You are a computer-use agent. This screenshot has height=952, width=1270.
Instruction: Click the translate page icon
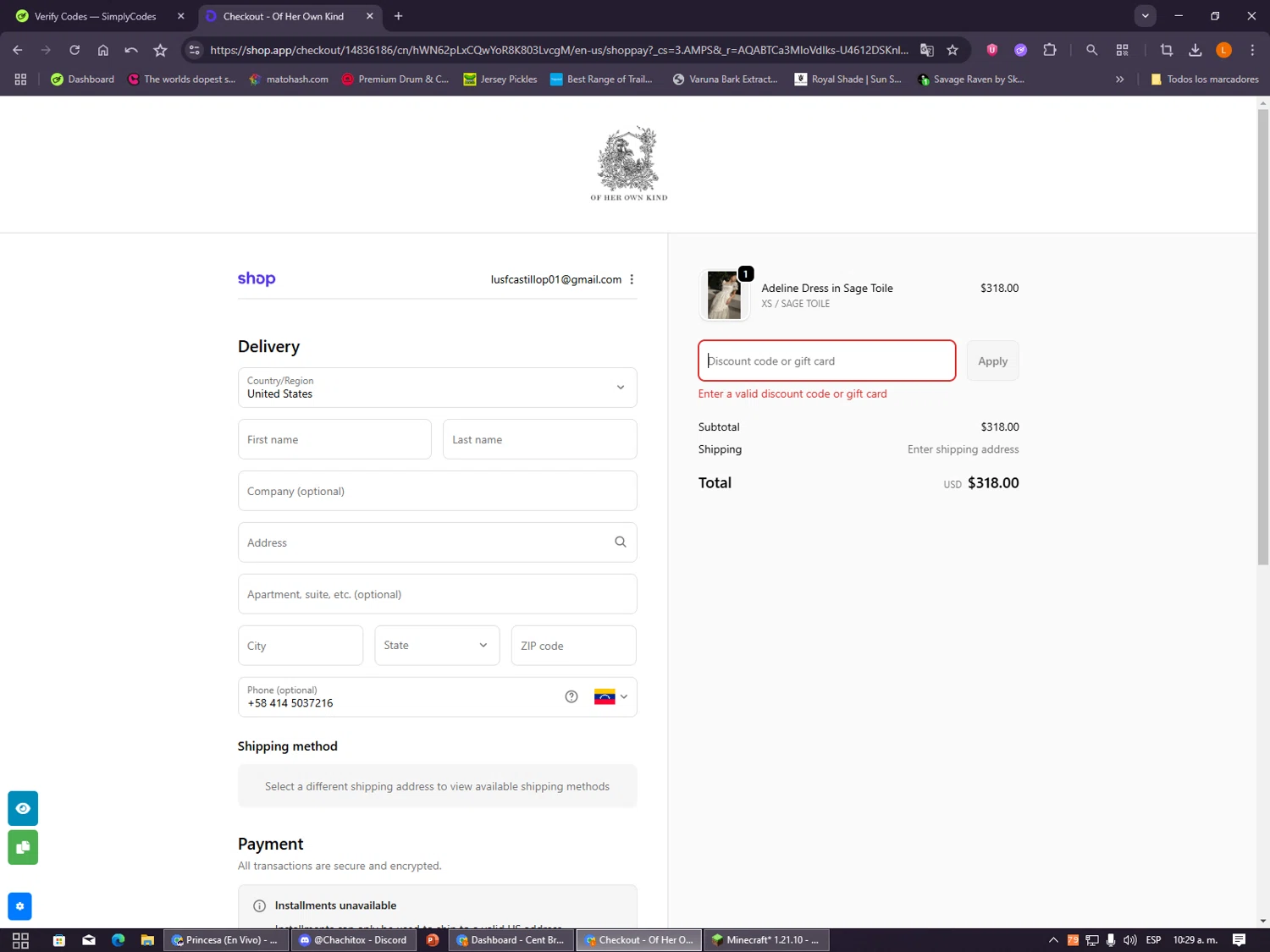[927, 50]
